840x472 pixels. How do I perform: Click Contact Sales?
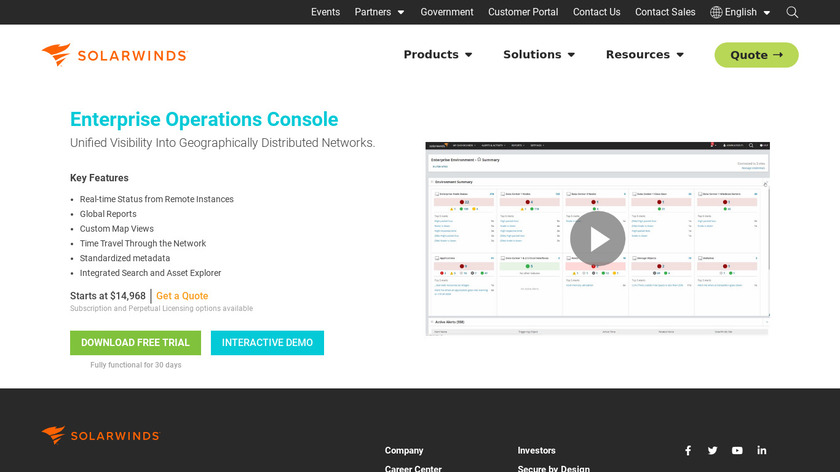pos(665,12)
